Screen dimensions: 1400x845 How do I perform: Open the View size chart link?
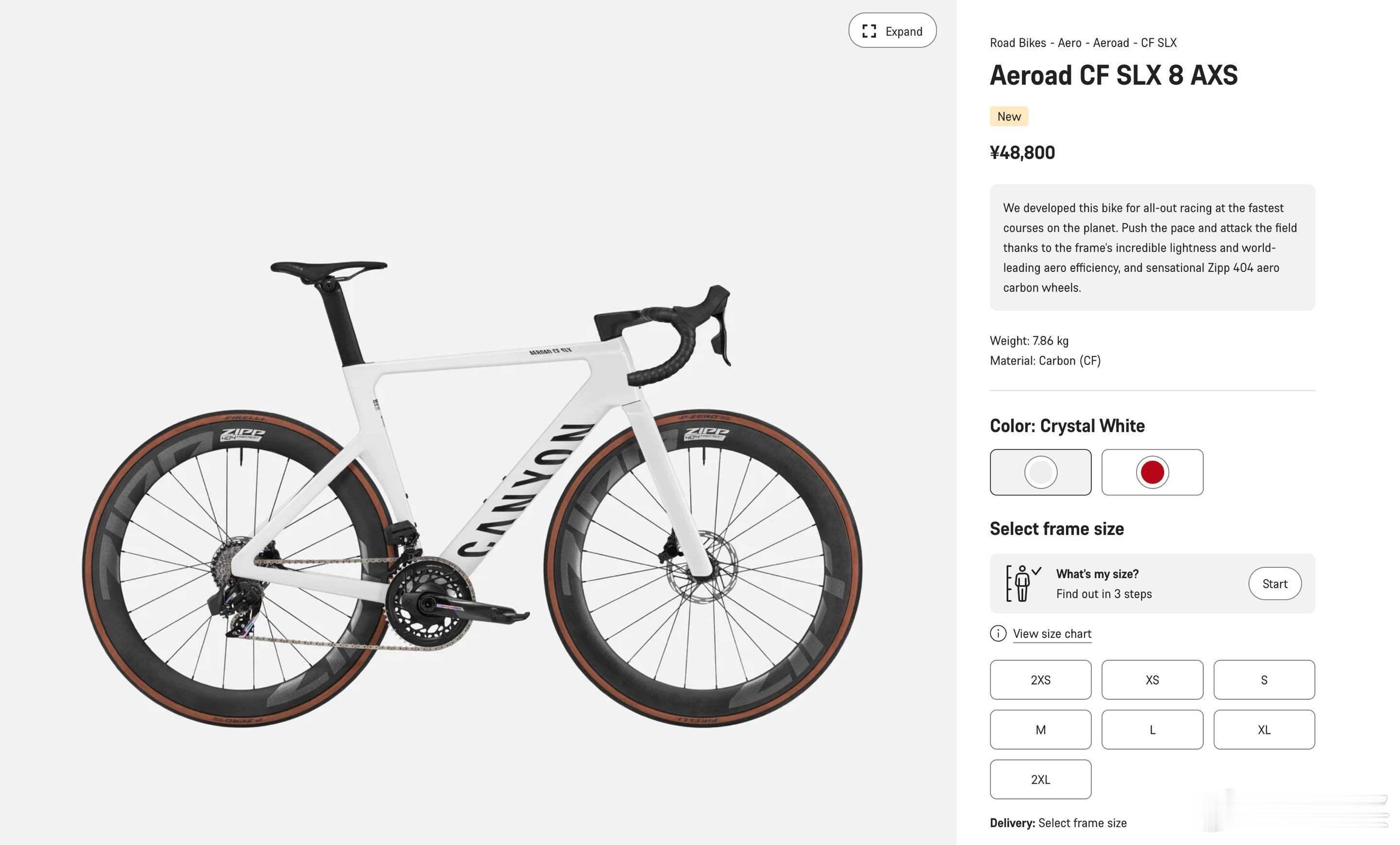[1052, 634]
